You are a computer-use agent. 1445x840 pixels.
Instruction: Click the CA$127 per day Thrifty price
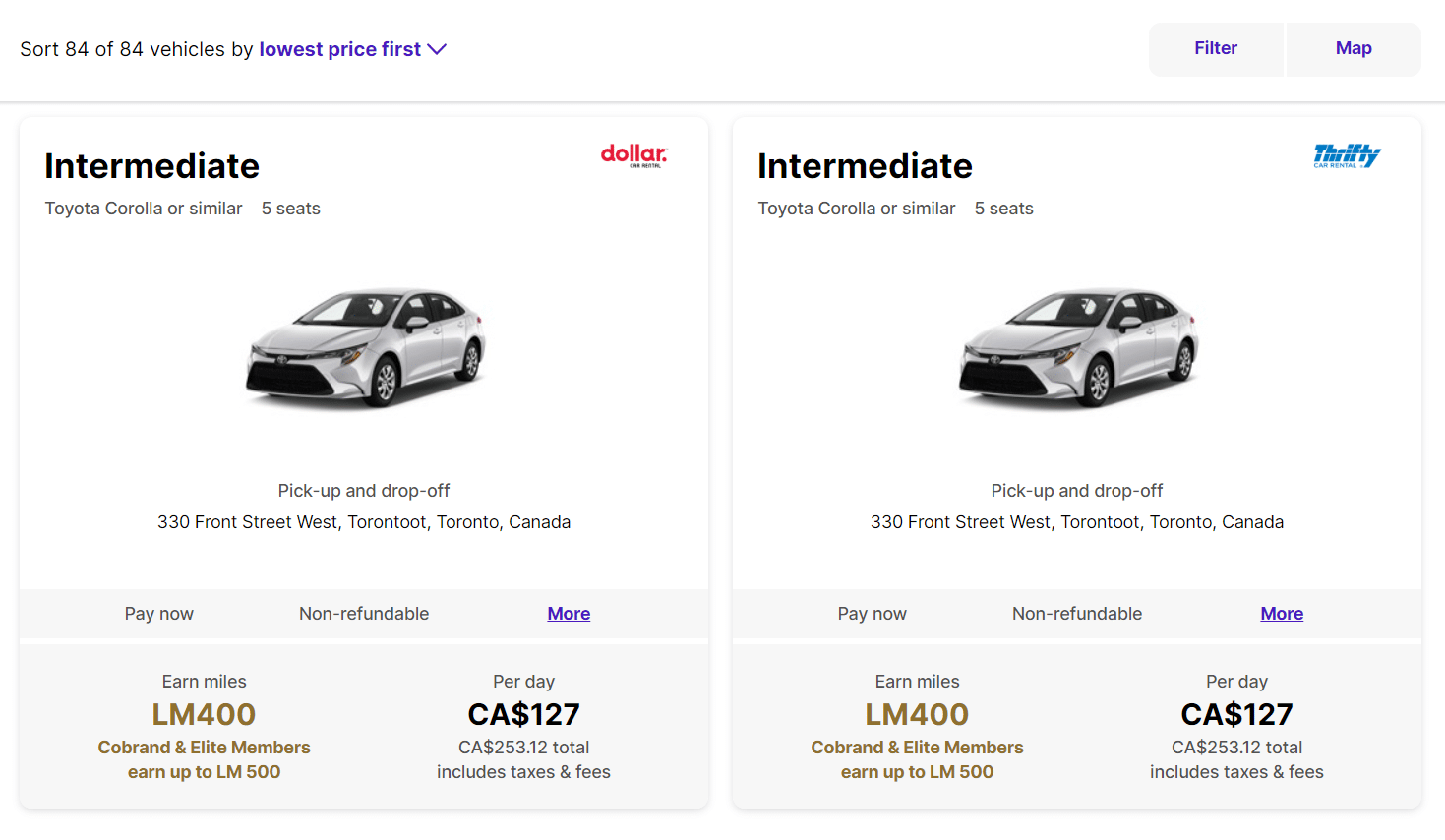[x=1236, y=714]
